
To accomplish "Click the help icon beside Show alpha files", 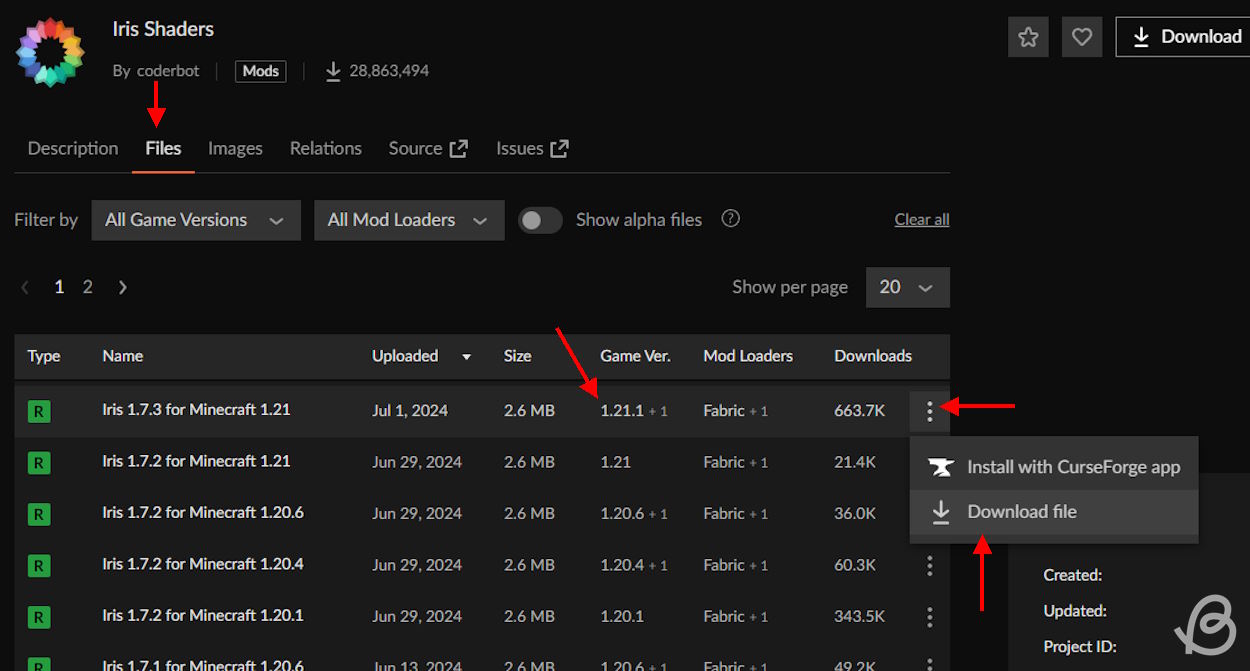I will point(731,219).
